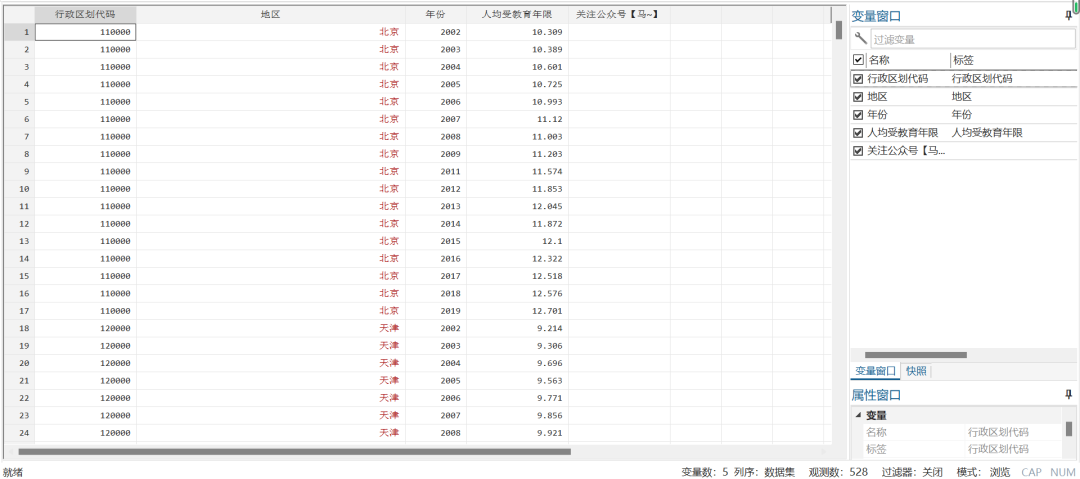
Task: Click 列序: 数据集 in status bar
Action: coord(764,472)
